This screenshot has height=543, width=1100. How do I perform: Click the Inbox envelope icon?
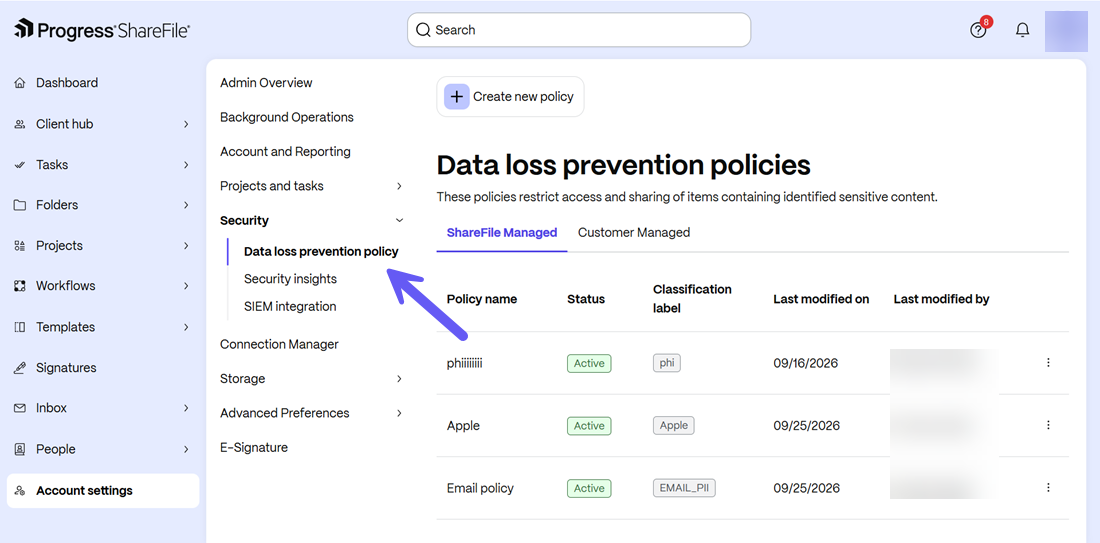pos(20,408)
